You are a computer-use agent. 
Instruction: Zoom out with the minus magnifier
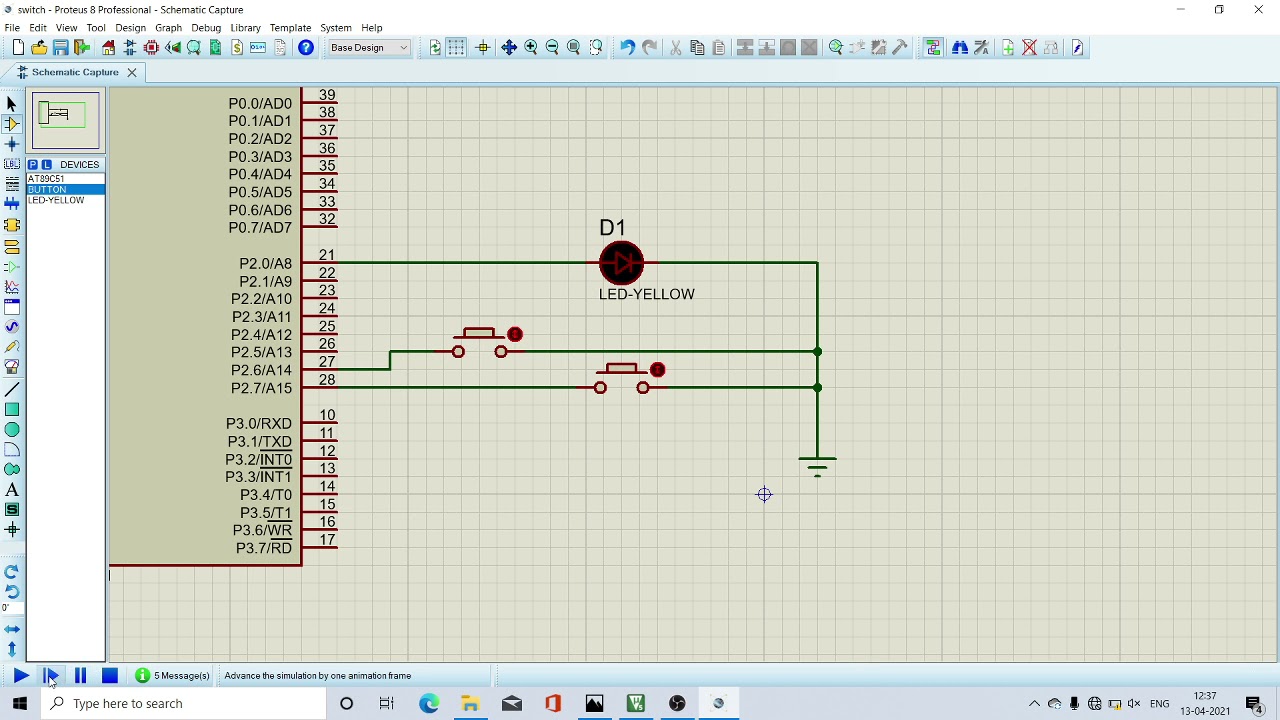[552, 47]
